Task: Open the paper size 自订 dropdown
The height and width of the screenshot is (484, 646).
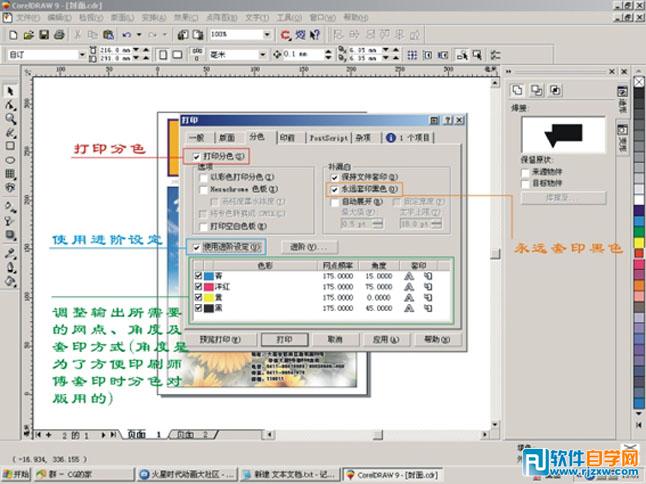Action: coord(82,55)
